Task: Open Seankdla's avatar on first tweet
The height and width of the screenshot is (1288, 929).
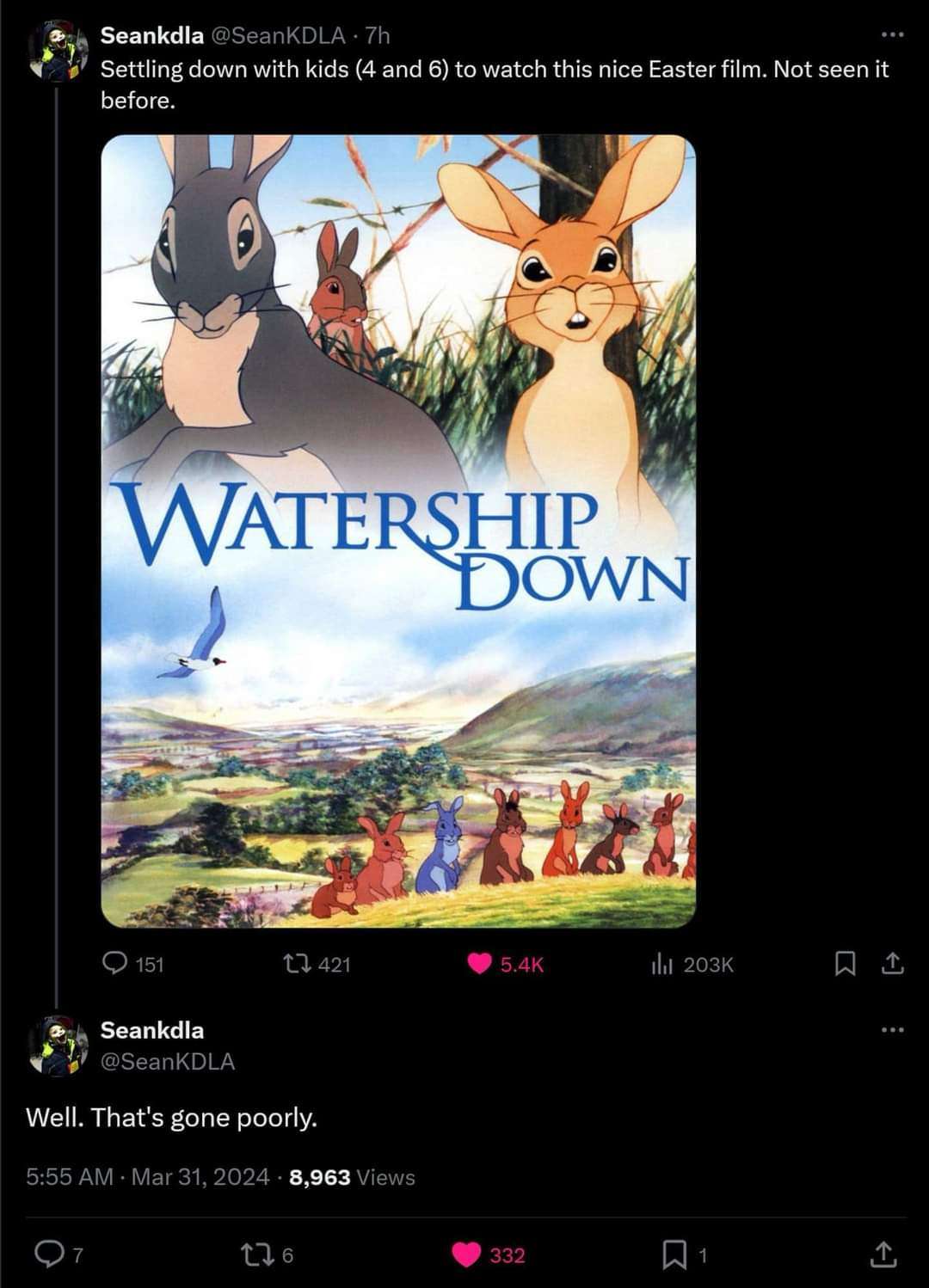Action: pos(58,52)
